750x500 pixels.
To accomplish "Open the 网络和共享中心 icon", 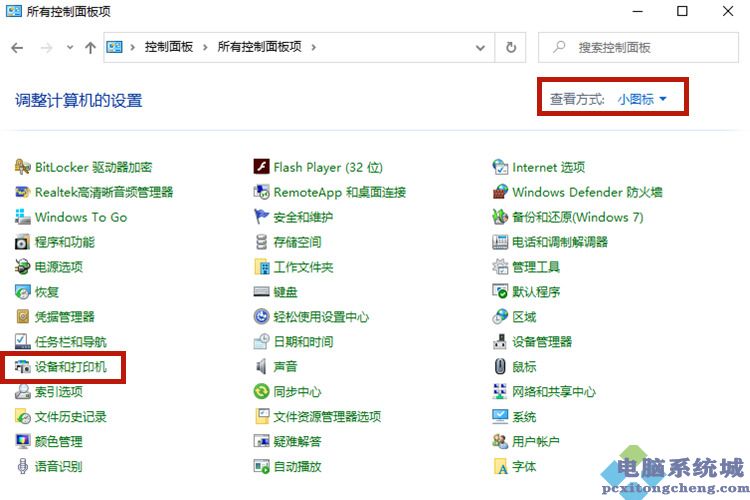I will (500, 392).
